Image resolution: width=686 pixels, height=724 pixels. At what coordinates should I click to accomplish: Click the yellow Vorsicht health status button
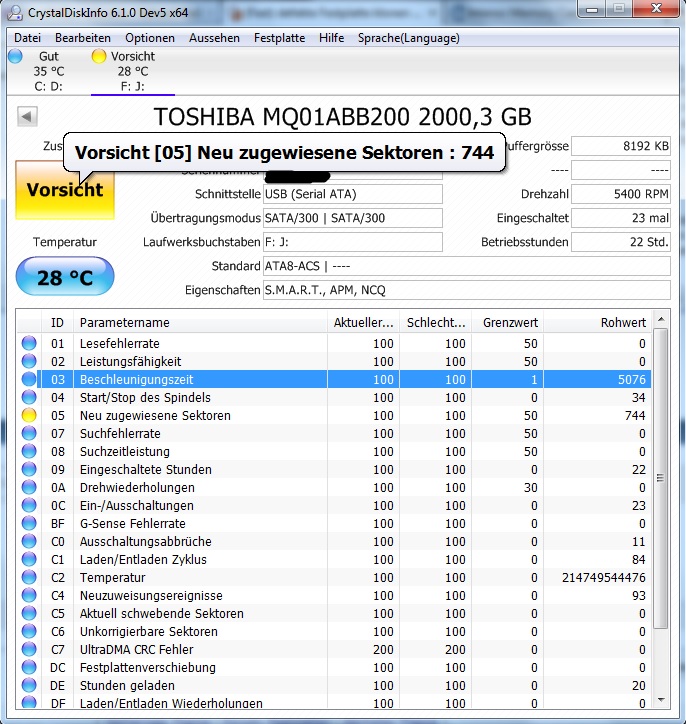(x=65, y=190)
